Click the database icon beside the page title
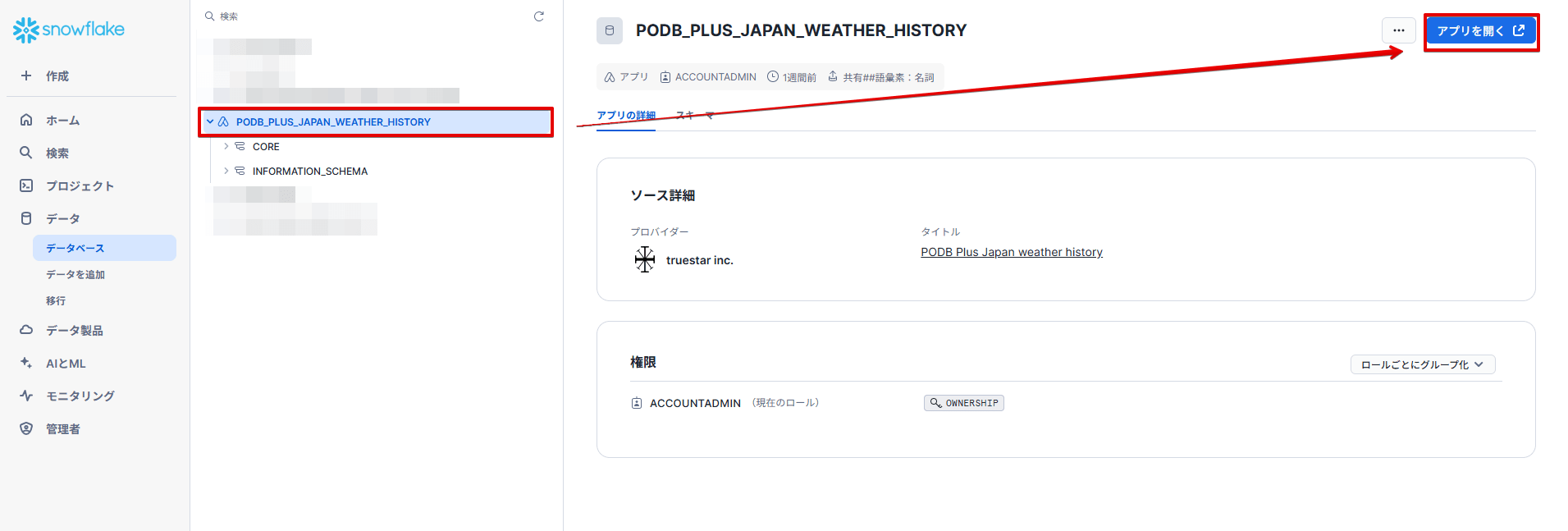This screenshot has width=1568, height=531. pyautogui.click(x=610, y=30)
